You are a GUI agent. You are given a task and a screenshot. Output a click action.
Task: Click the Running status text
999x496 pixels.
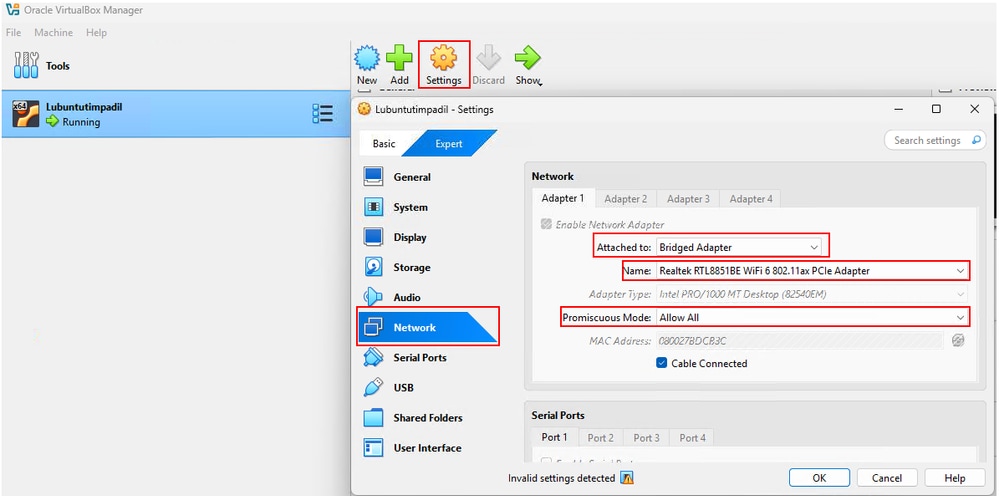81,122
